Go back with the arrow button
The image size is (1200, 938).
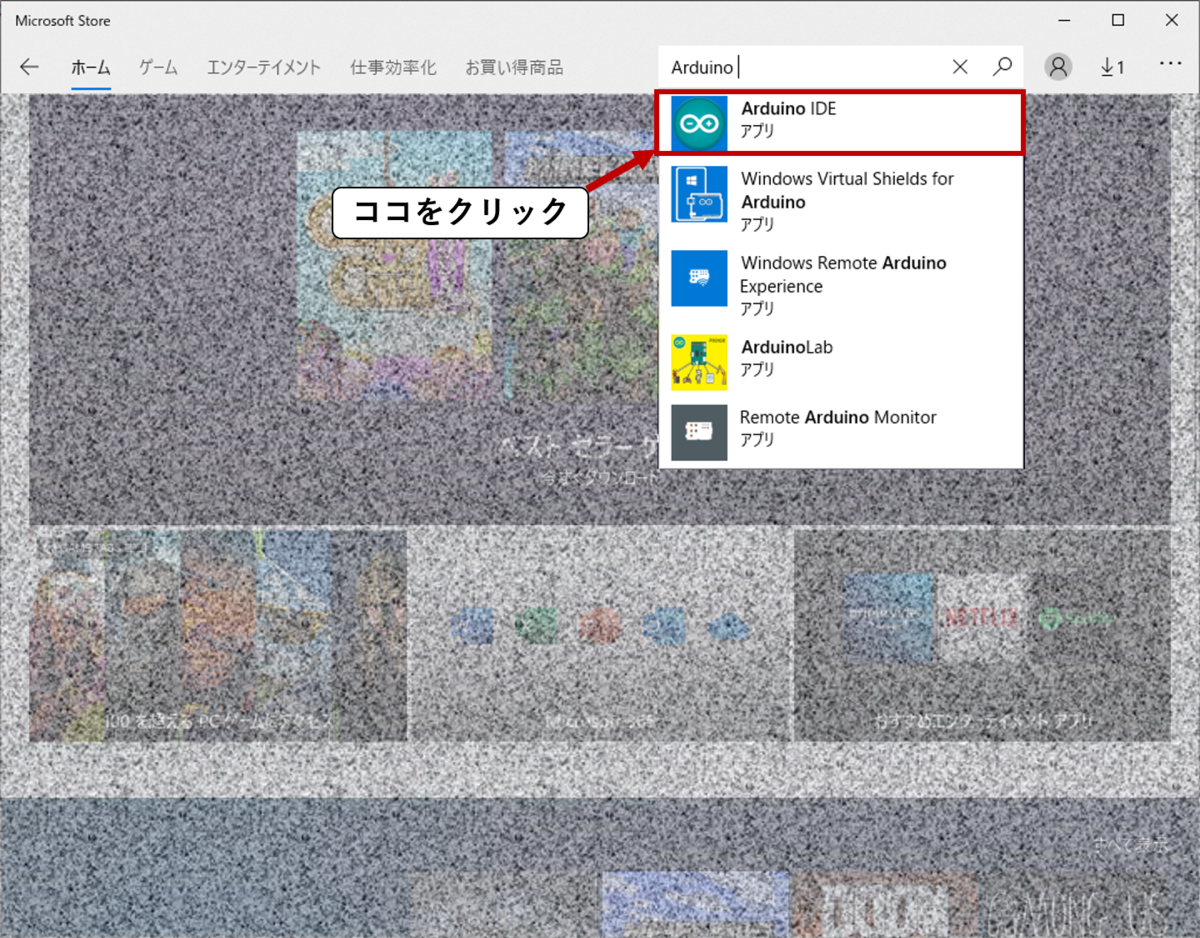pyautogui.click(x=29, y=67)
